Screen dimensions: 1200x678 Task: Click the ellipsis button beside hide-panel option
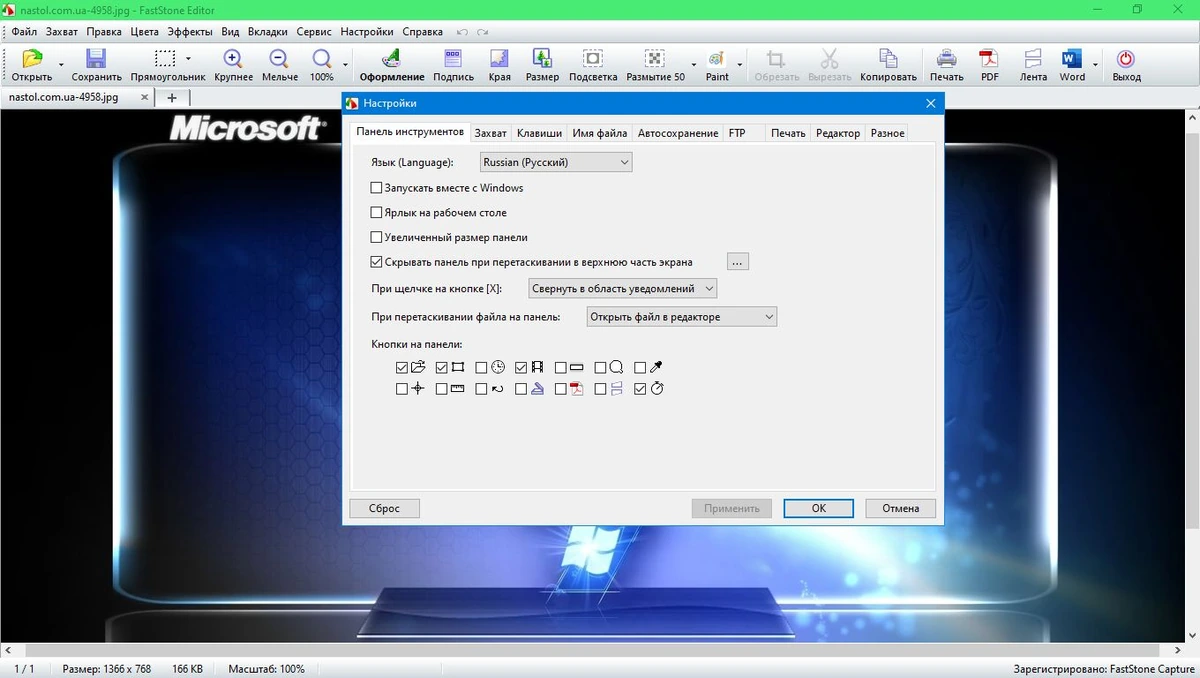(x=738, y=262)
